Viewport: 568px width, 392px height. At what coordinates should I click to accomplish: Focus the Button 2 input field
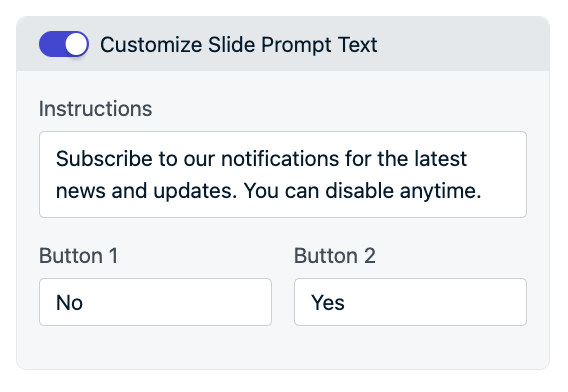pyautogui.click(x=410, y=302)
